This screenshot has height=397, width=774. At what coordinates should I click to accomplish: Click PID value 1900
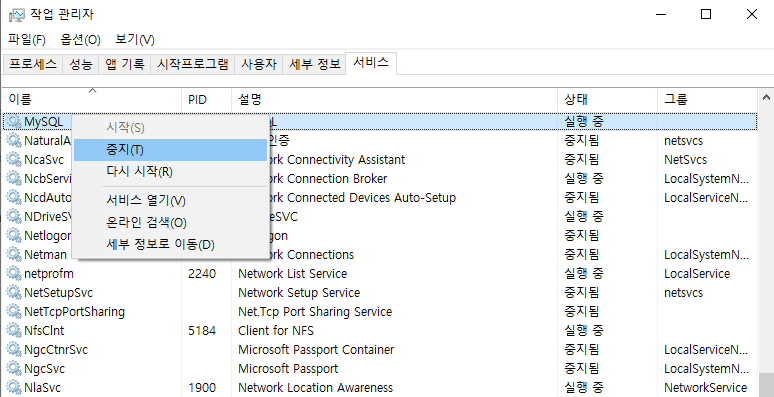tap(202, 388)
